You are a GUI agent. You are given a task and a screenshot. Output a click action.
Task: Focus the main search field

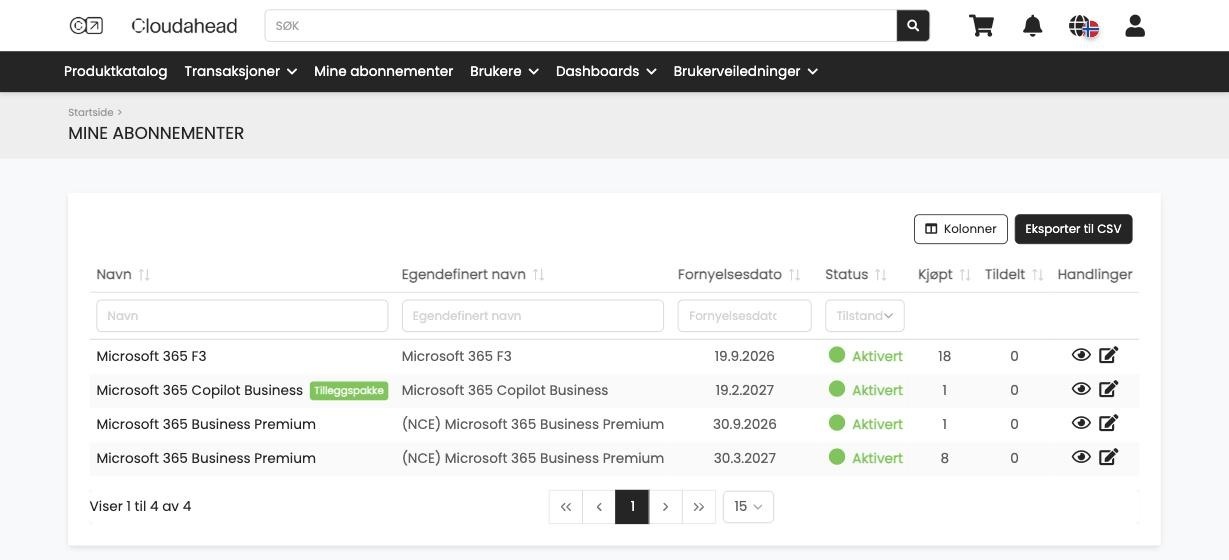click(x=581, y=26)
